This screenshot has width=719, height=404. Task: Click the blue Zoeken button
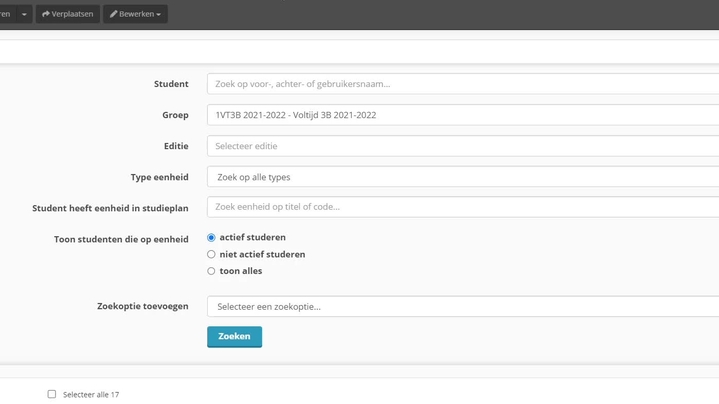(234, 337)
